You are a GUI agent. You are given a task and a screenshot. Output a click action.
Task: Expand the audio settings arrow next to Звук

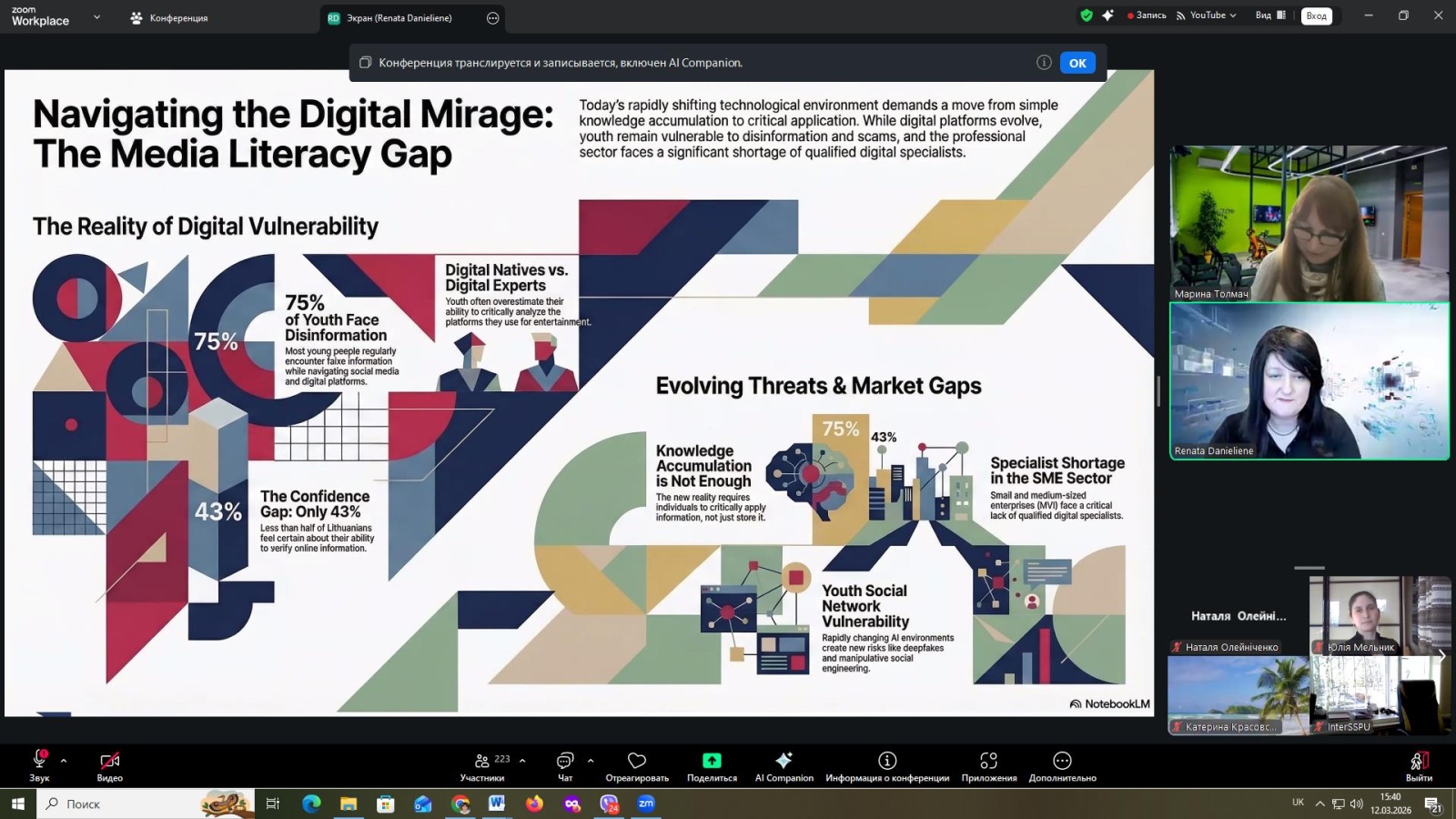coord(64,761)
